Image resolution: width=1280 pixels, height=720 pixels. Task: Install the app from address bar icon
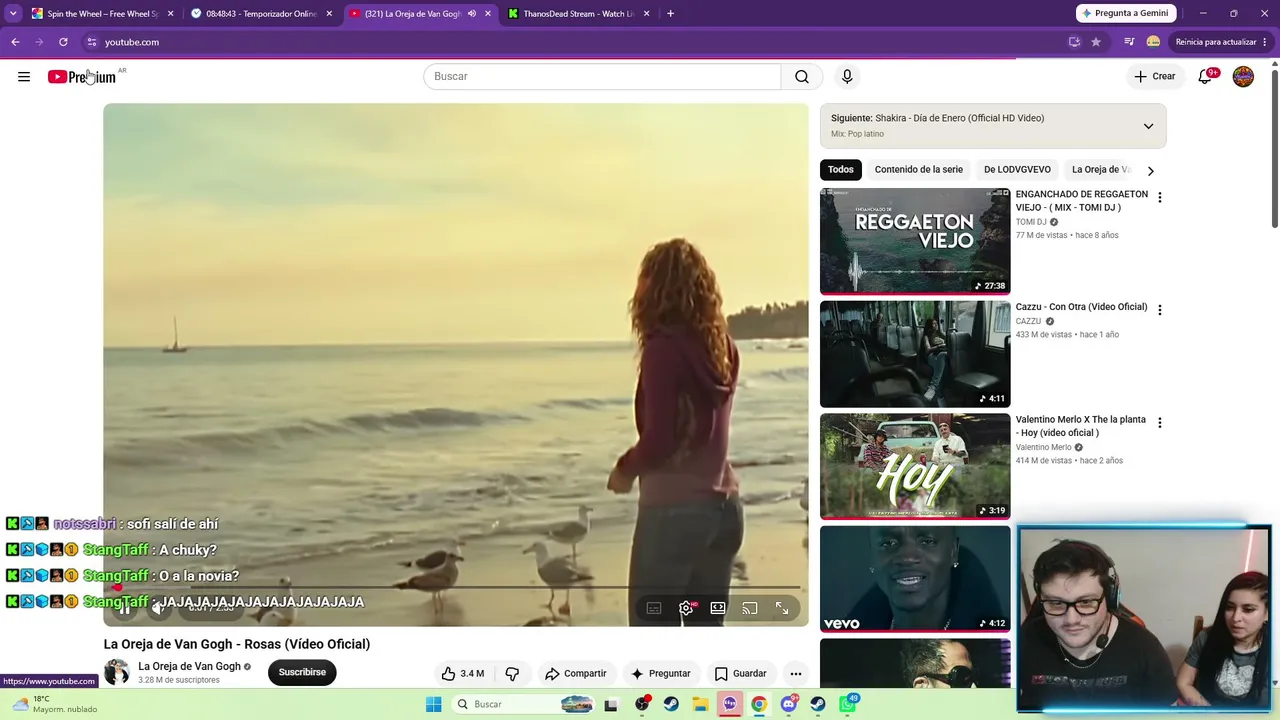click(1074, 42)
